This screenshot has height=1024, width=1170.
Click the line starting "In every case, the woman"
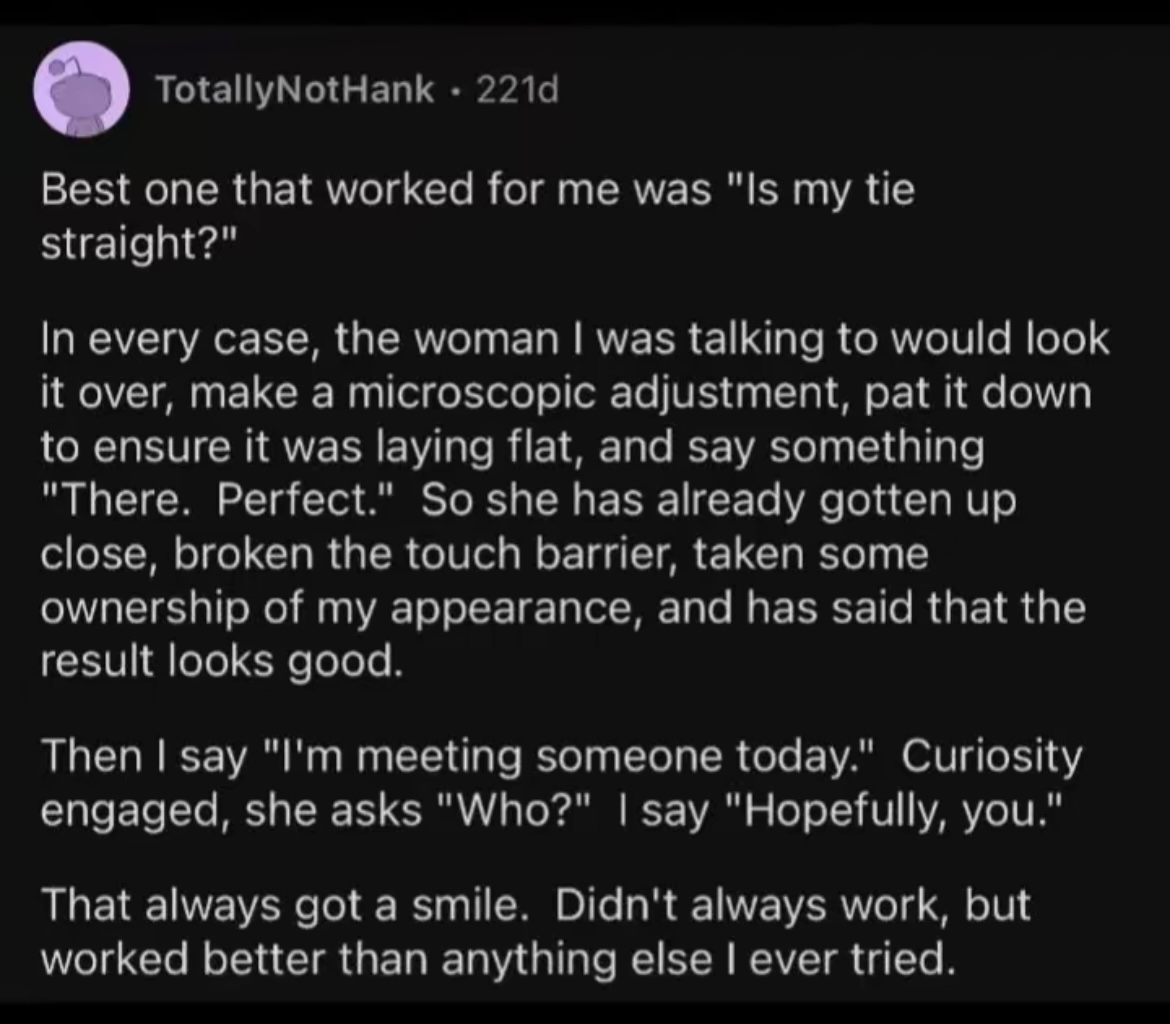(575, 338)
